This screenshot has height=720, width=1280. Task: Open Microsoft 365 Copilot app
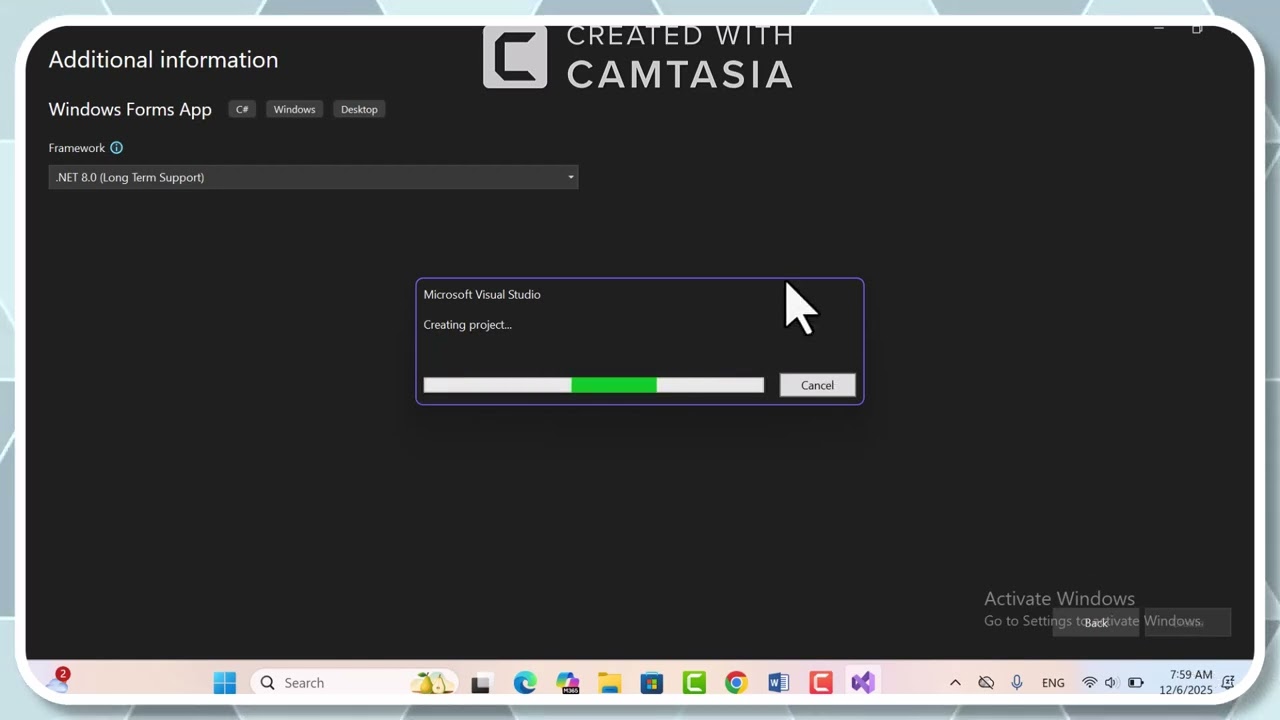568,683
